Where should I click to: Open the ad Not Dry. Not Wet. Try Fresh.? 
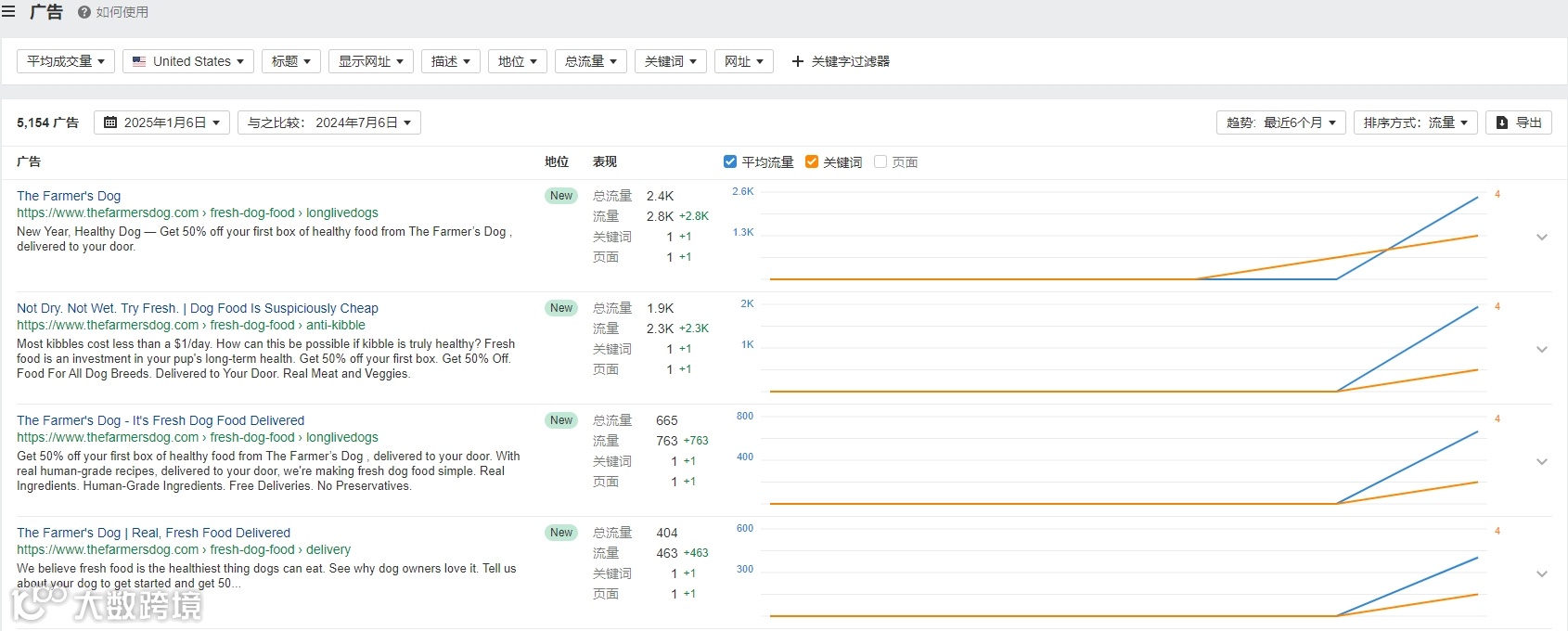198,308
